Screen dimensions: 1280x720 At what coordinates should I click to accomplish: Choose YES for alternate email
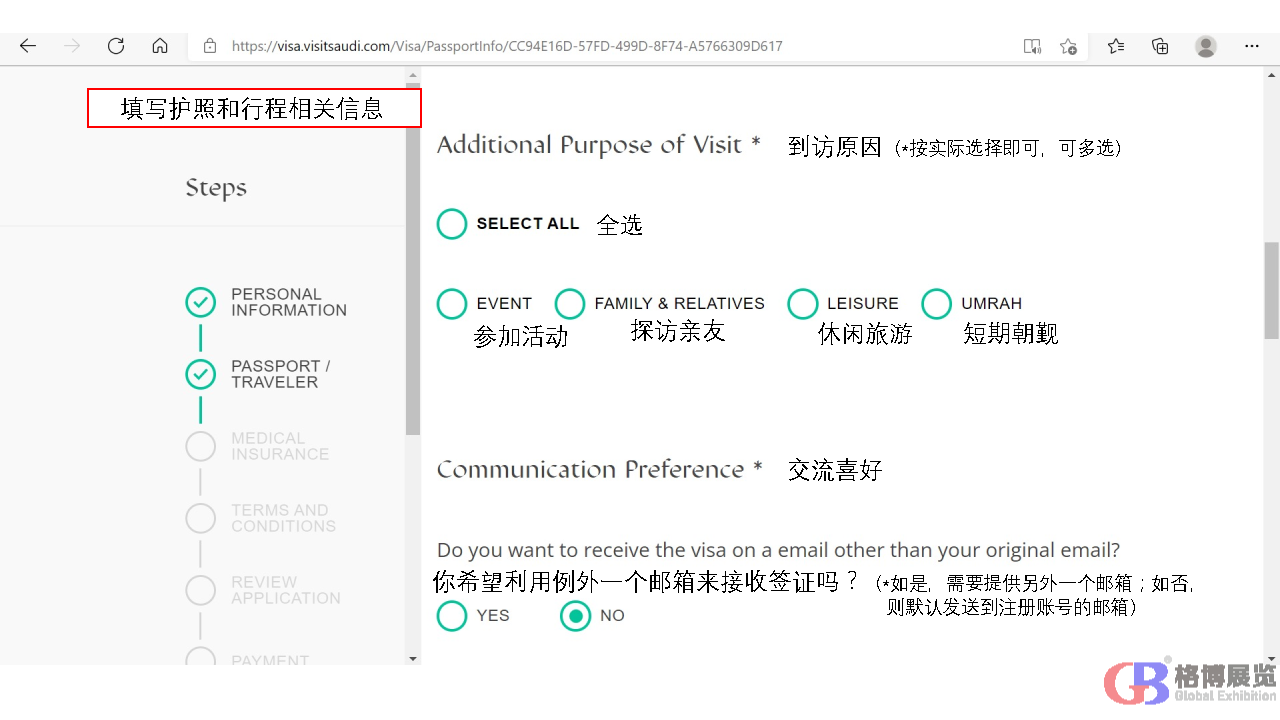click(x=452, y=616)
